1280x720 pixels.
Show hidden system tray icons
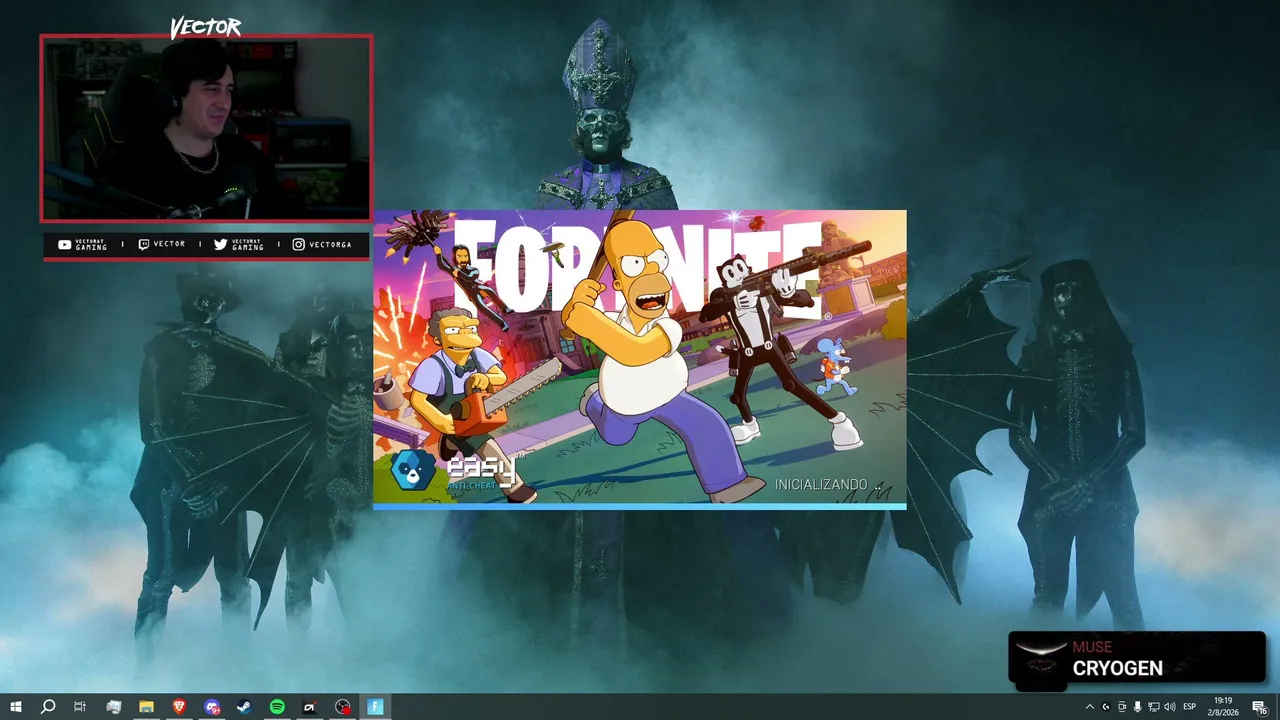1090,707
